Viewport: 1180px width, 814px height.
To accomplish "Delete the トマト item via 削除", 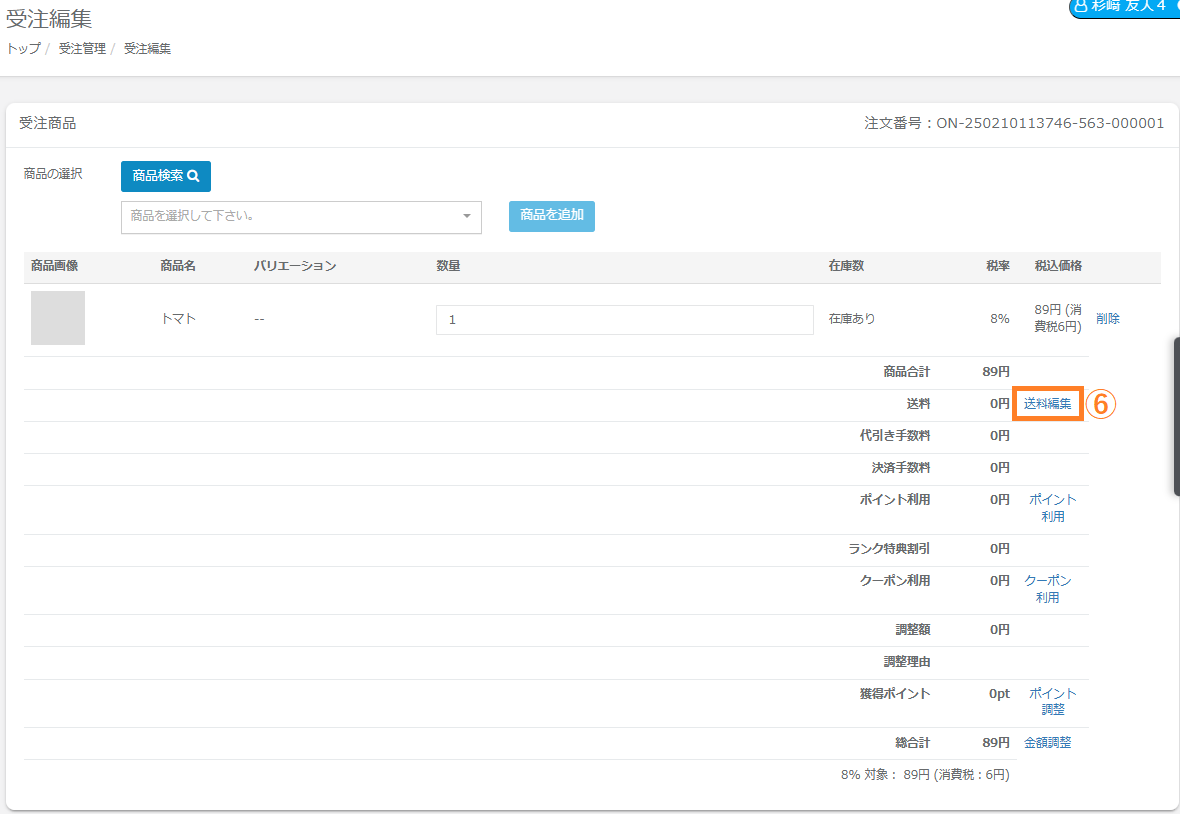I will tap(1107, 319).
